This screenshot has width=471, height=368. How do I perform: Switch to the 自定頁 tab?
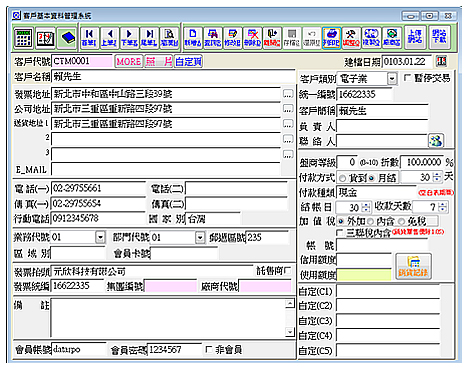[x=188, y=62]
